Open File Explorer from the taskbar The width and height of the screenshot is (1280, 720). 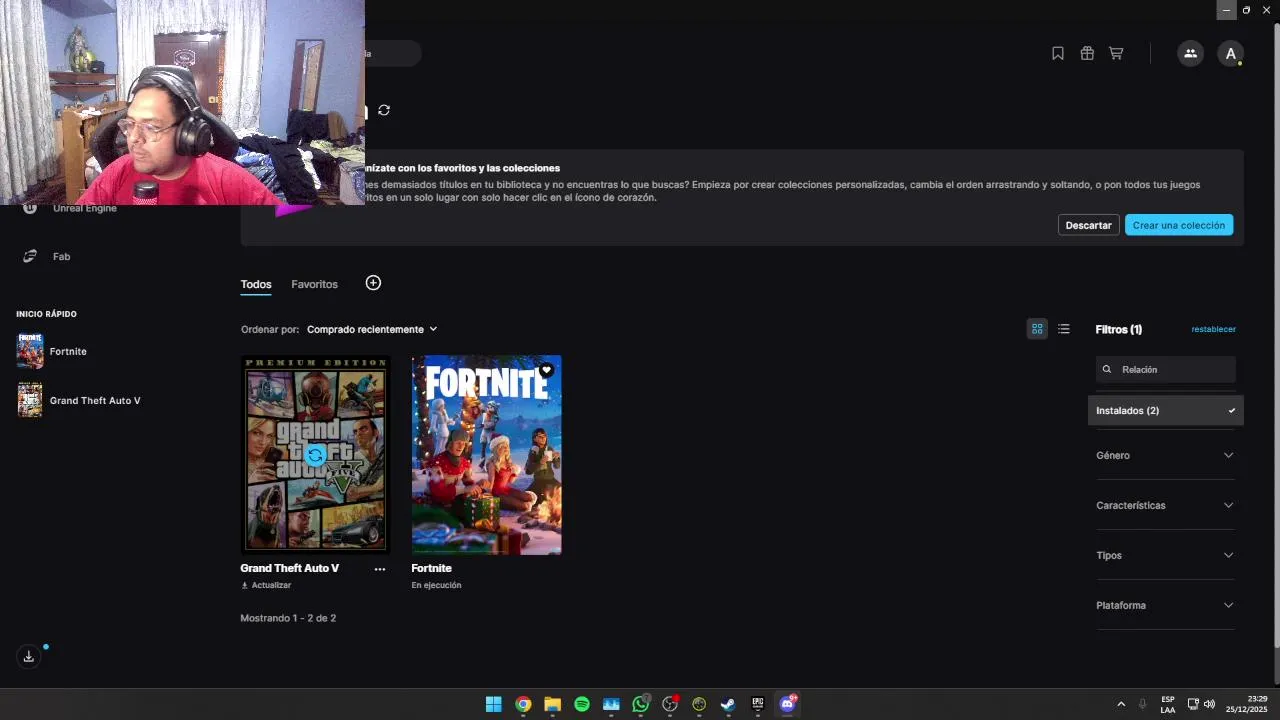coord(552,704)
